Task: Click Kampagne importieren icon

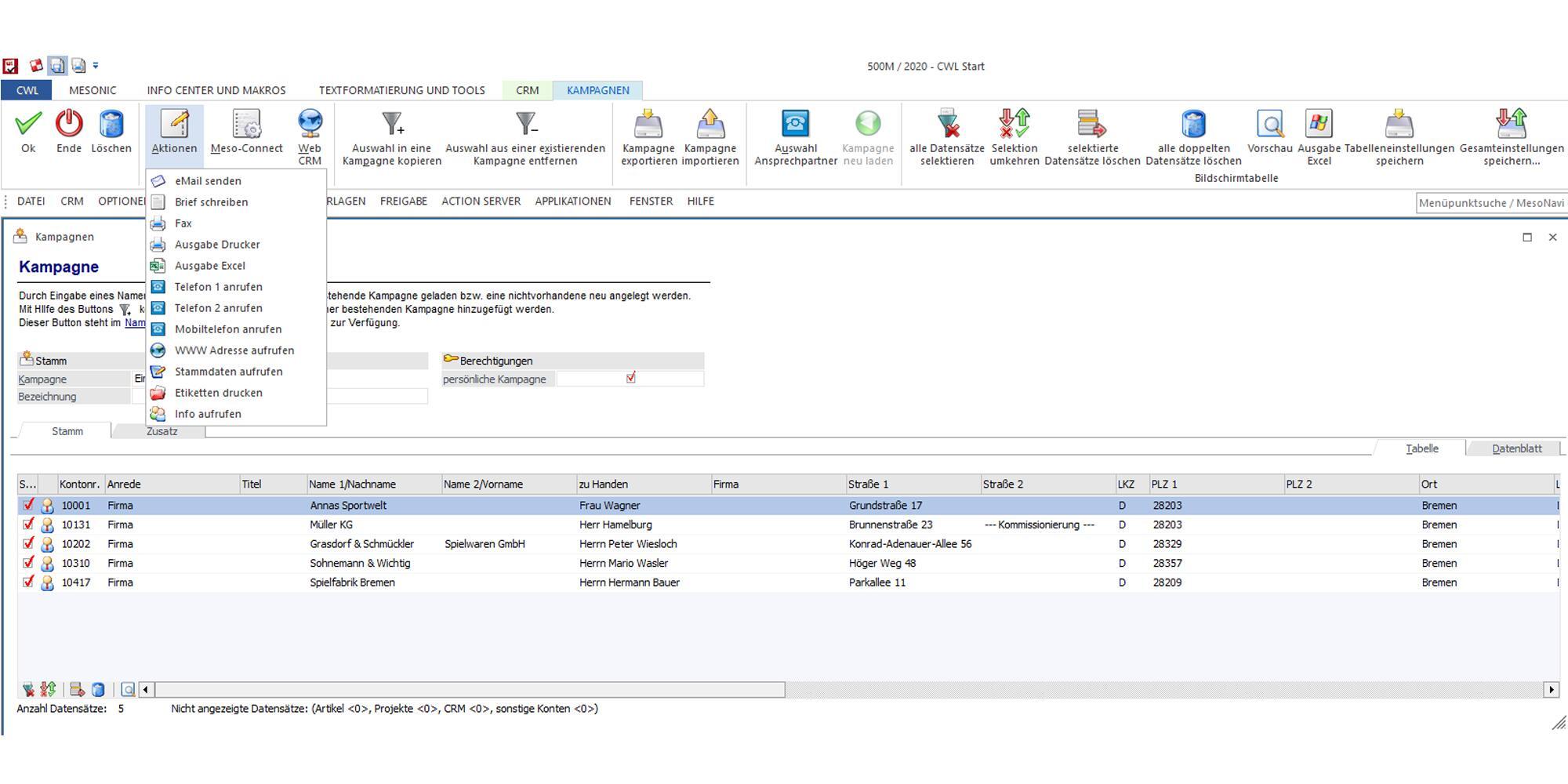Action: 710,124
